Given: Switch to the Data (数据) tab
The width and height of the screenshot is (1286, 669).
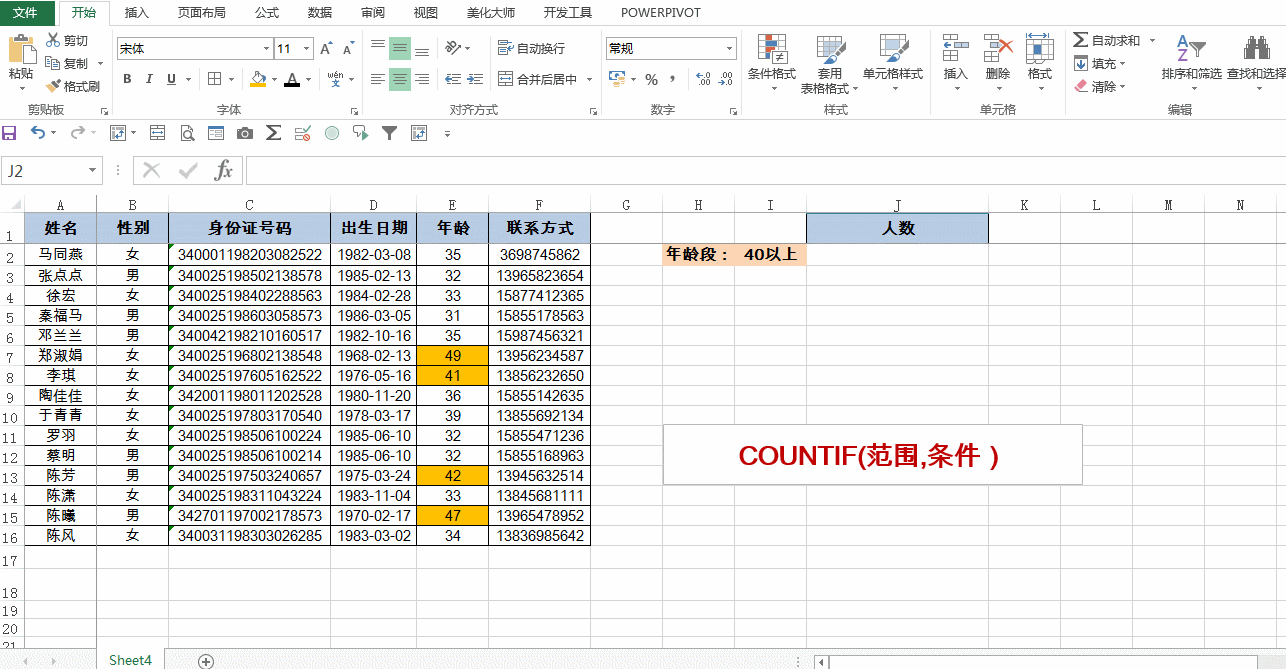Looking at the screenshot, I should click(320, 13).
